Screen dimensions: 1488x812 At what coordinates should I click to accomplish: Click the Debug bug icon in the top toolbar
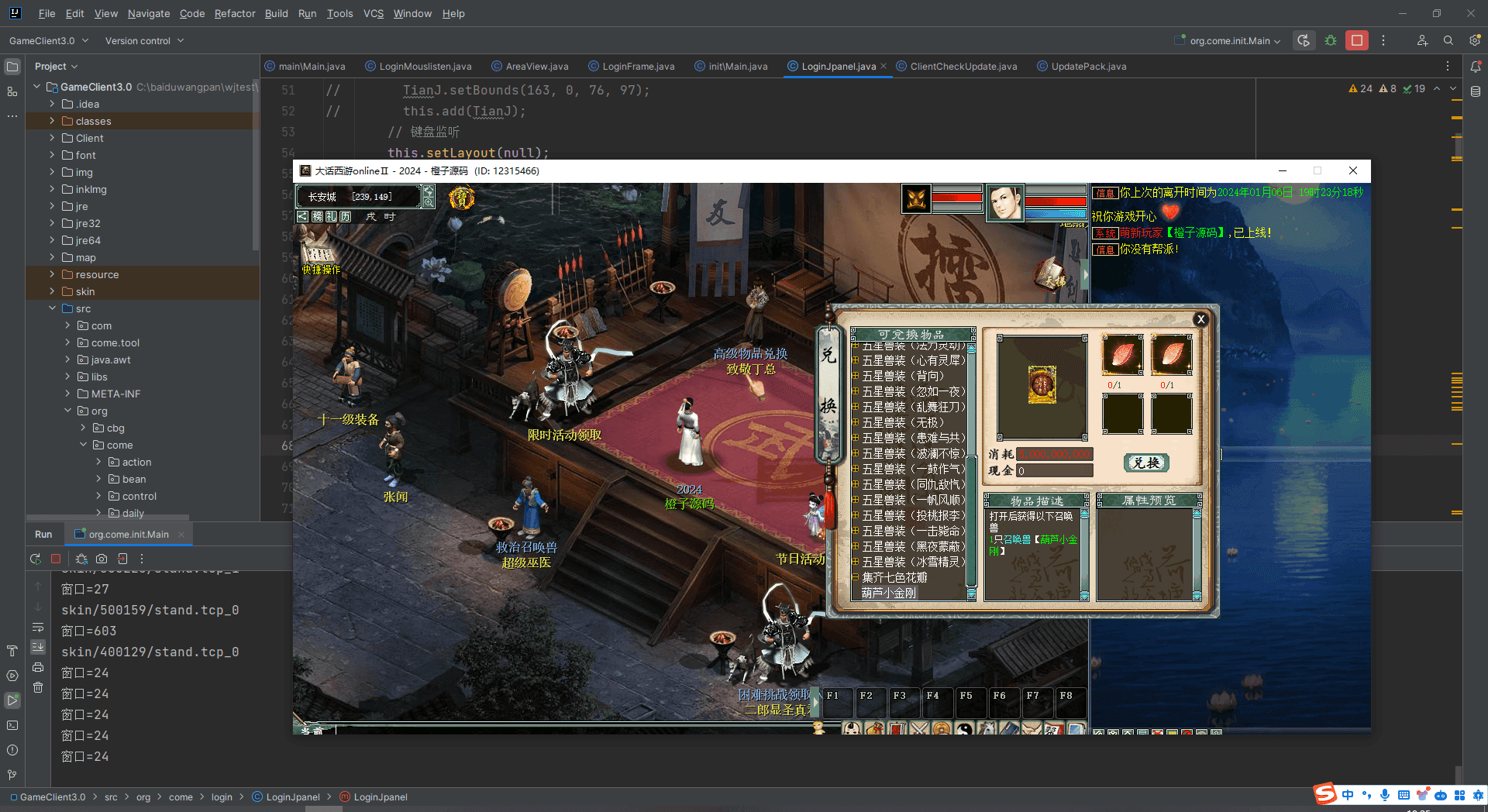[1331, 41]
